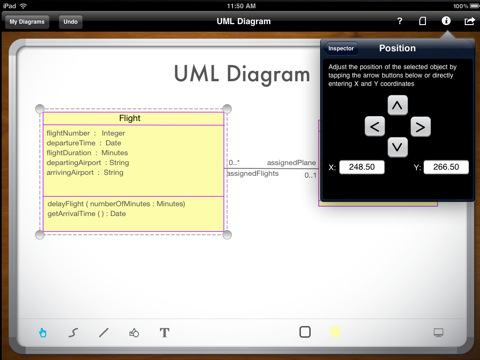Open My Diagrams
Screen dimensions: 480x360
27,22
